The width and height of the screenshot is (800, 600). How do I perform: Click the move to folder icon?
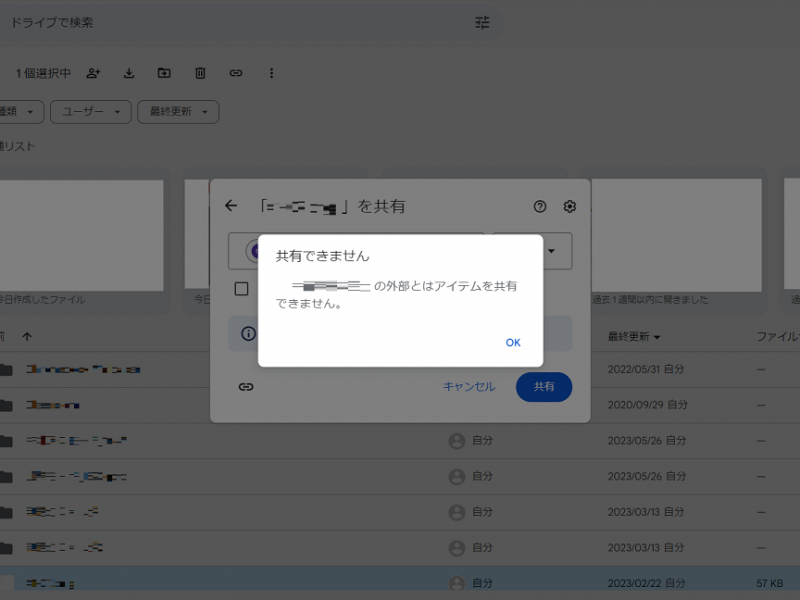[164, 73]
